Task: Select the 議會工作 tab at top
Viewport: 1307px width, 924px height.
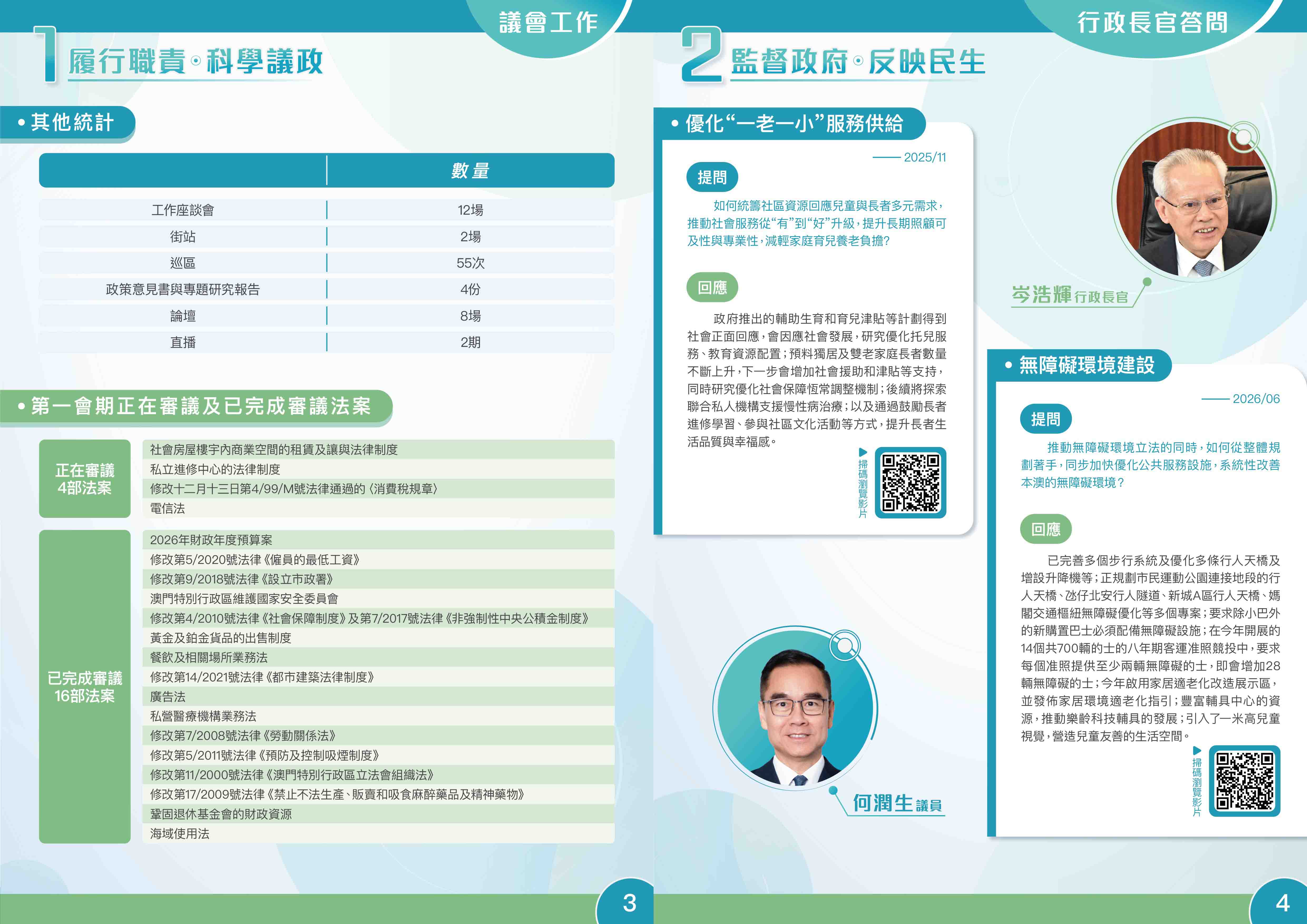Action: click(548, 23)
